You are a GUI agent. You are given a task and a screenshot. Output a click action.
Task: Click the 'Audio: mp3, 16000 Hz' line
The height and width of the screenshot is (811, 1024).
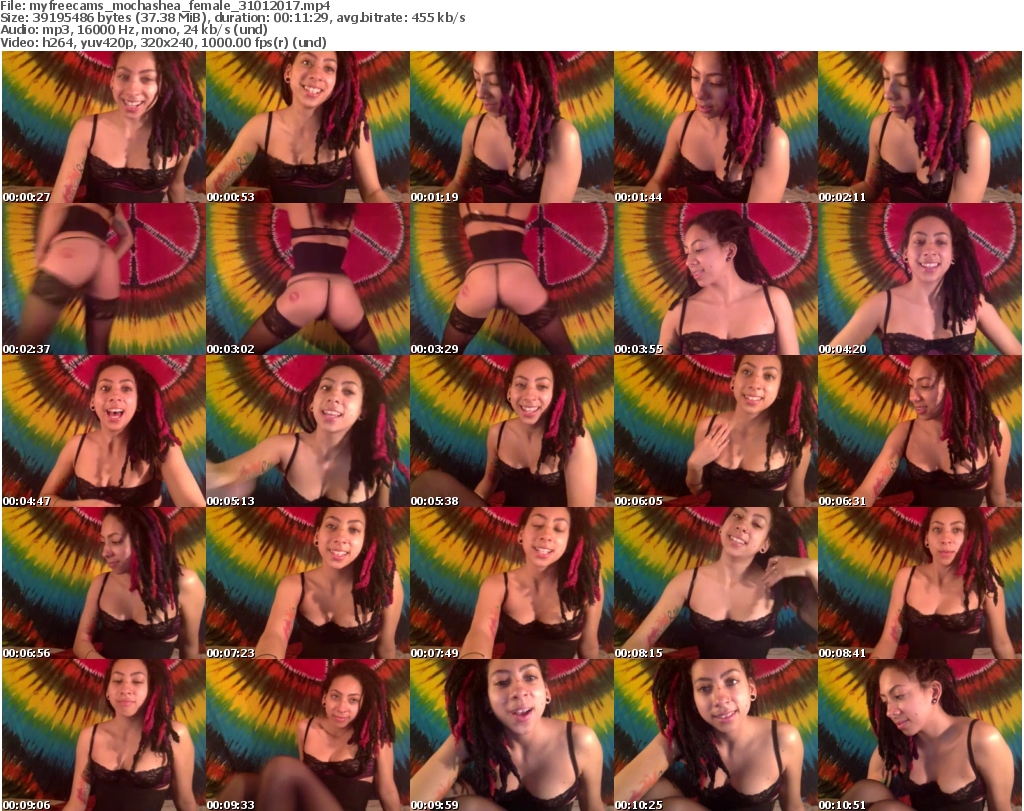[x=134, y=30]
